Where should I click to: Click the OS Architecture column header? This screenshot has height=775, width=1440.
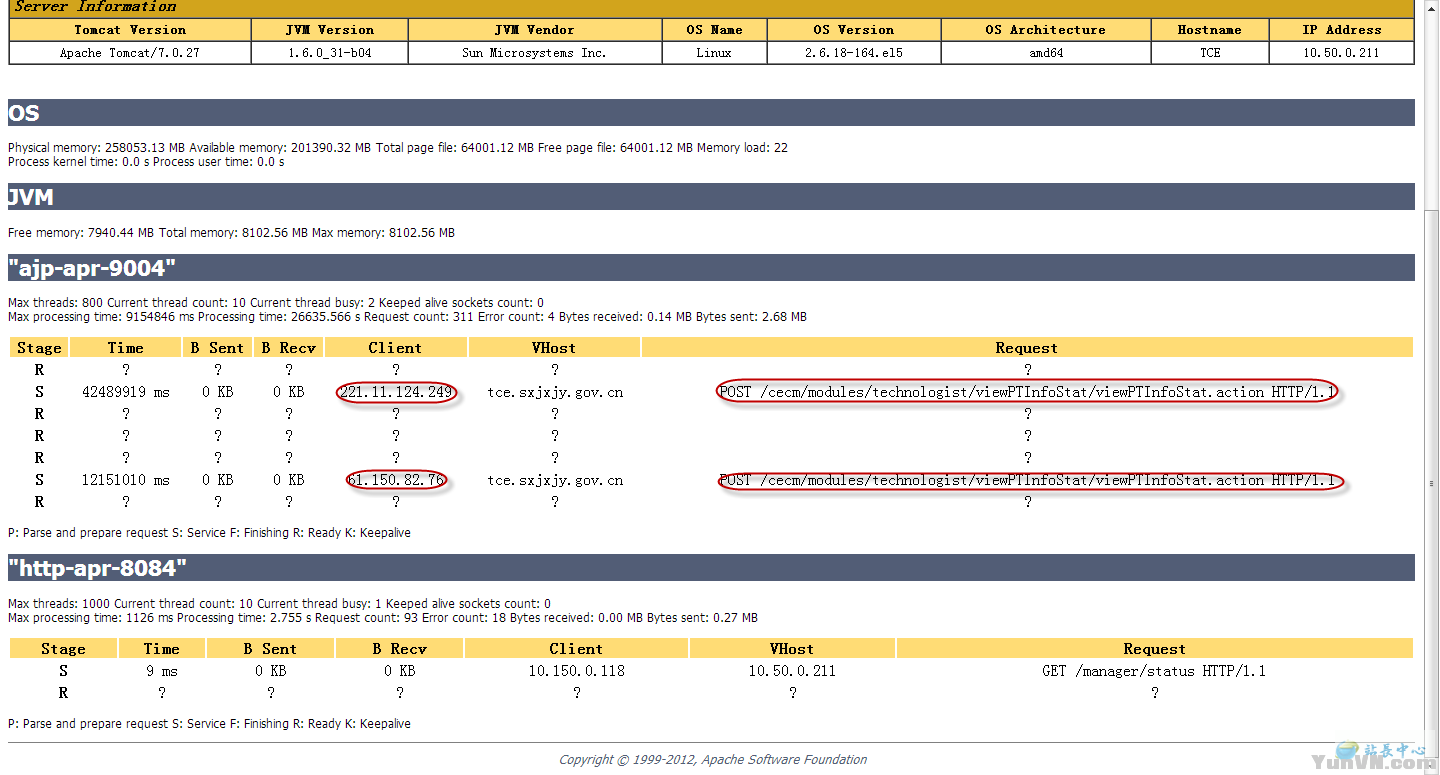point(1045,30)
